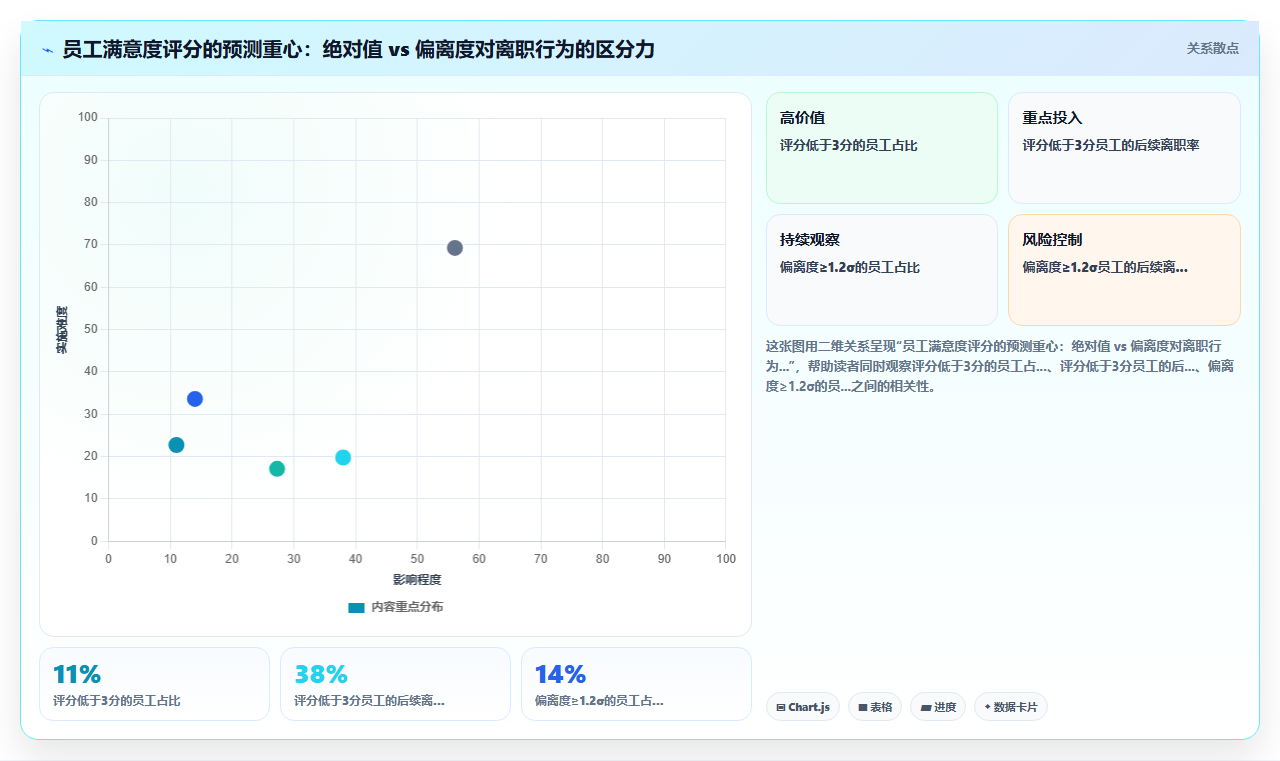Click the 数据卡片 tag
The width and height of the screenshot is (1280, 761).
(x=1011, y=707)
